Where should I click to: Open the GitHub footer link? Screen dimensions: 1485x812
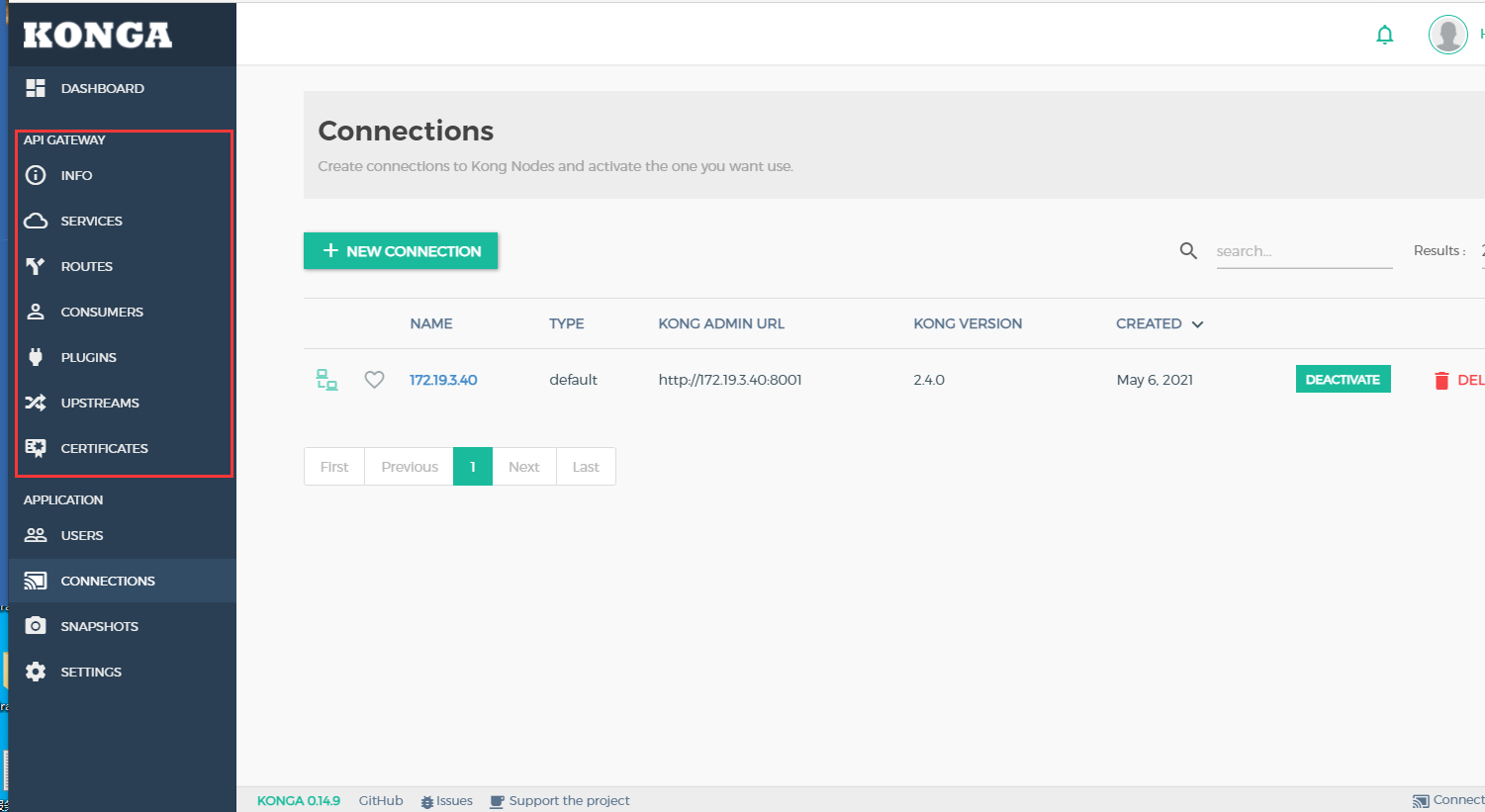click(x=381, y=801)
